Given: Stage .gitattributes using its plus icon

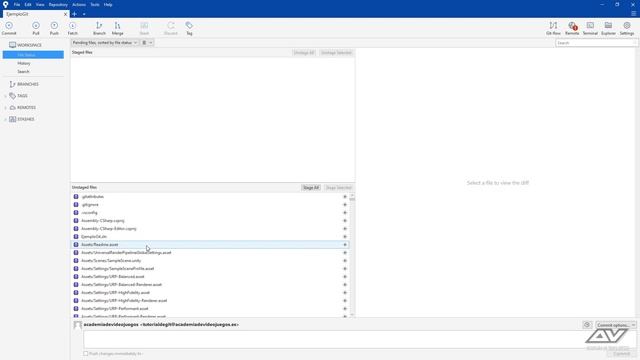Looking at the screenshot, I should (x=345, y=197).
